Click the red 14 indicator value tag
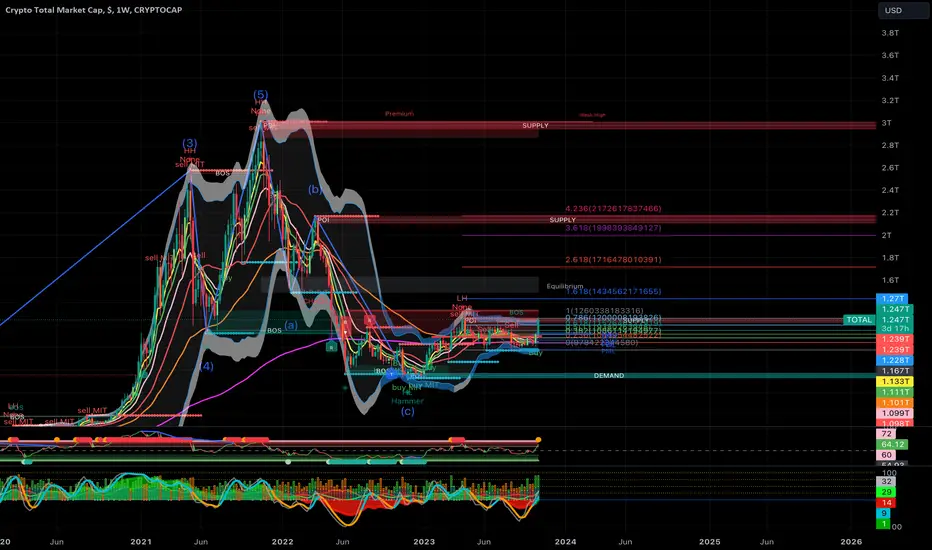 [886, 503]
